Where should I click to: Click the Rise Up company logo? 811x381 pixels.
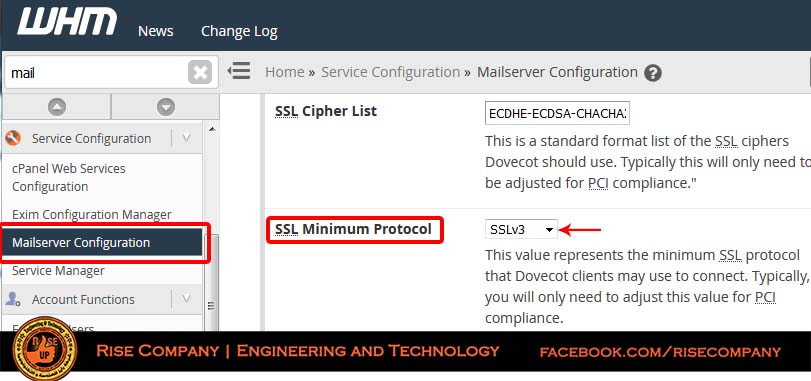[44, 349]
